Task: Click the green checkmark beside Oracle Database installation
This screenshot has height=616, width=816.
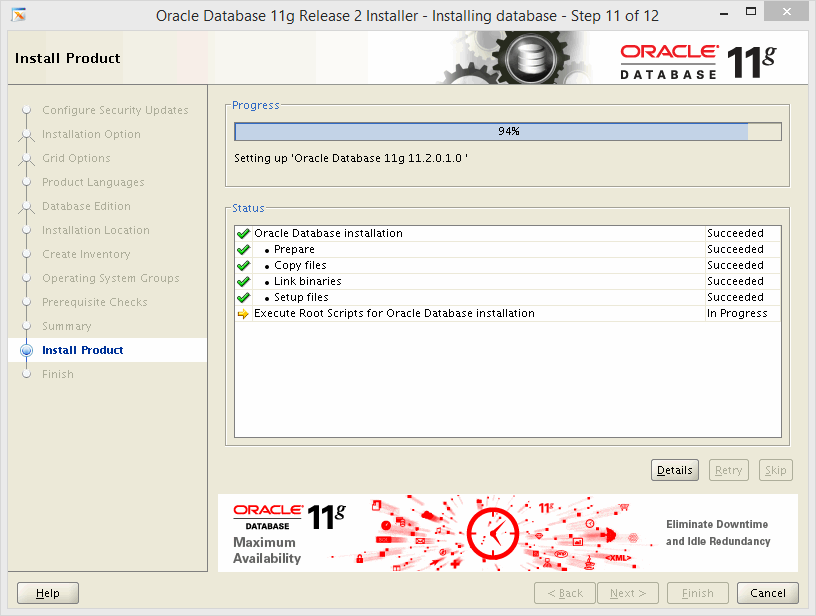Action: pos(243,234)
